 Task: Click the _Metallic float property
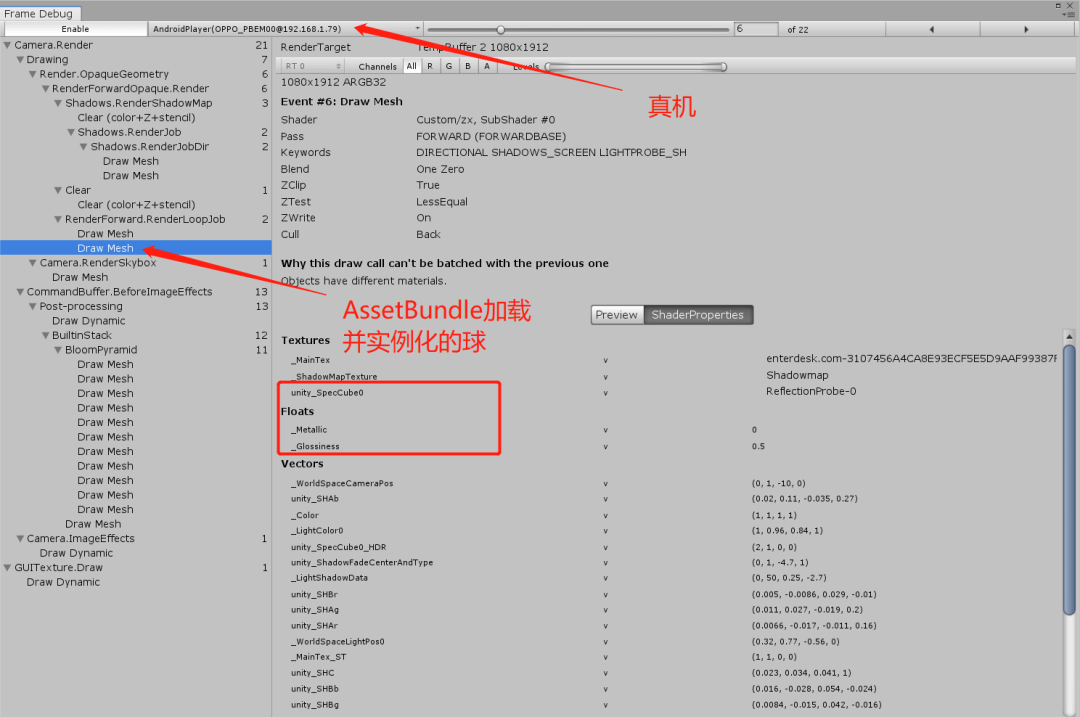(309, 430)
